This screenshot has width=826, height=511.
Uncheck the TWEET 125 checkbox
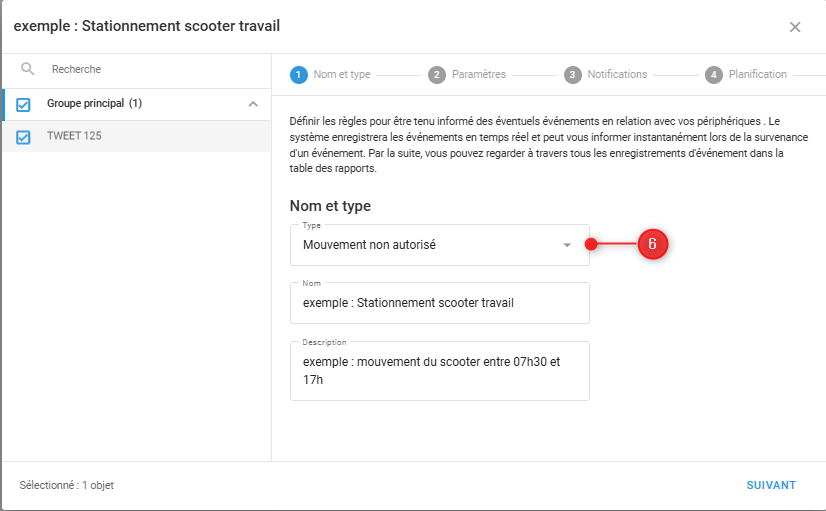[x=24, y=137]
